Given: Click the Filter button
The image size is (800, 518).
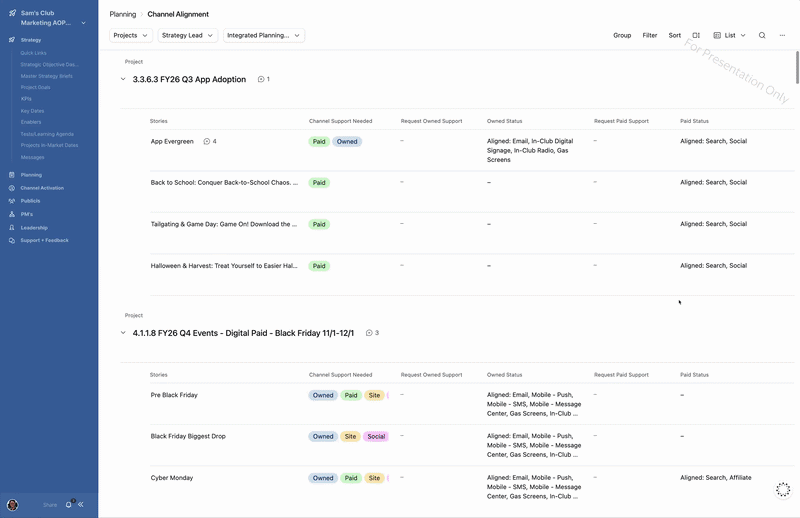Looking at the screenshot, I should click(x=650, y=35).
